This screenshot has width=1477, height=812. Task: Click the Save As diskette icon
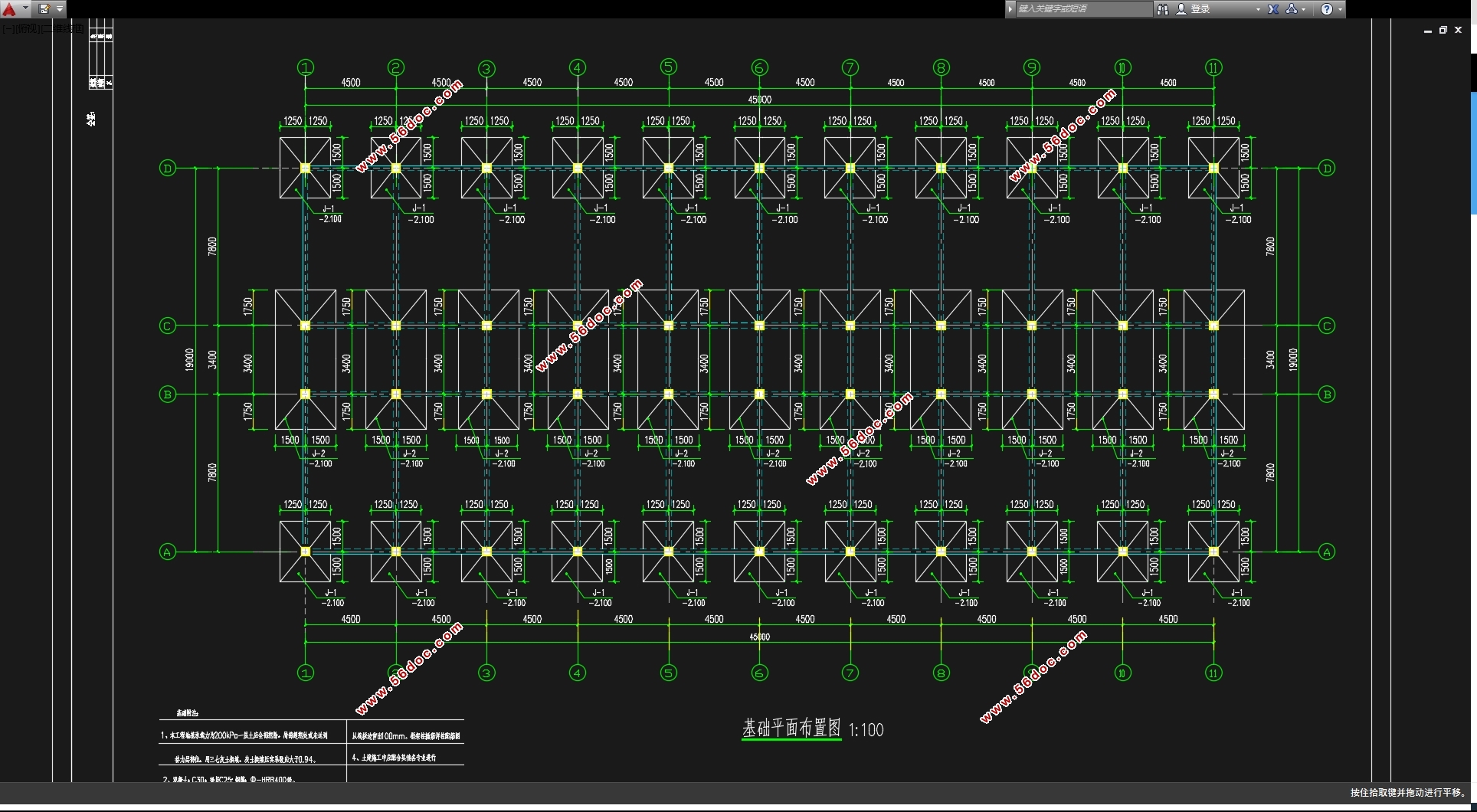[x=44, y=9]
